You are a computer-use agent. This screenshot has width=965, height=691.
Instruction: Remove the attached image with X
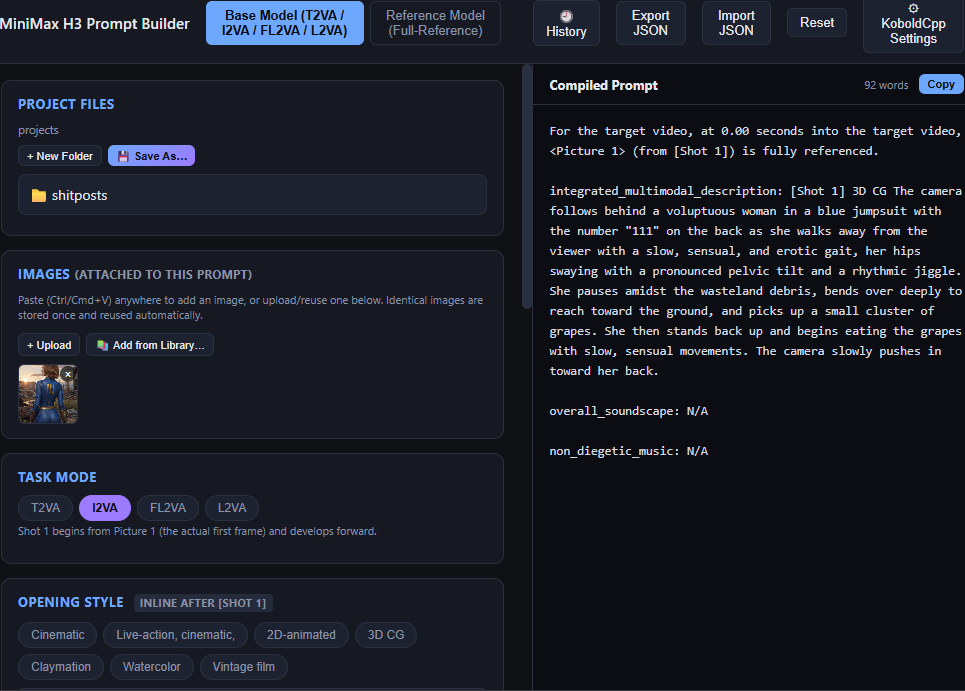(x=68, y=374)
